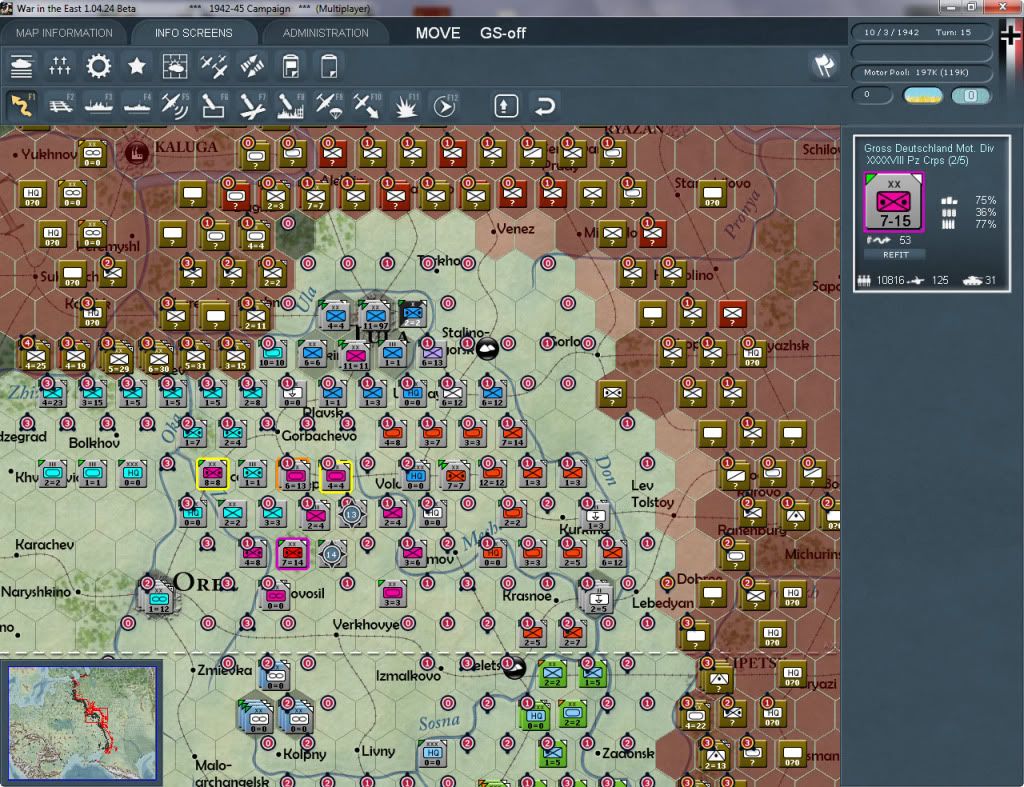Image resolution: width=1024 pixels, height=787 pixels.
Task: Click the weather cloud marker near Yelets
Action: (514, 667)
